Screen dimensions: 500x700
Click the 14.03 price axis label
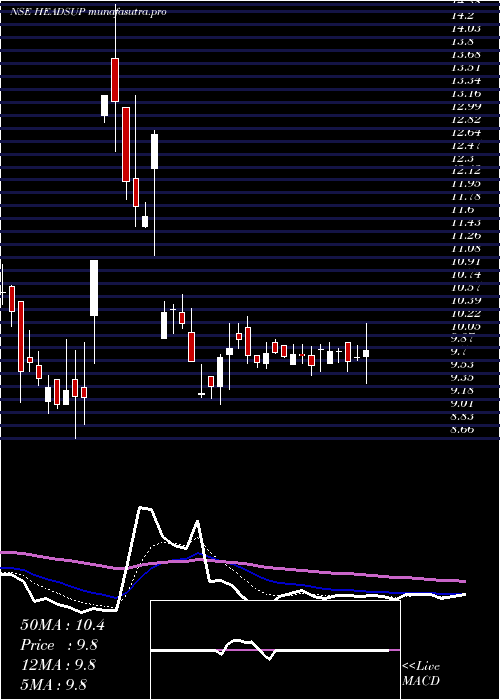pyautogui.click(x=466, y=29)
